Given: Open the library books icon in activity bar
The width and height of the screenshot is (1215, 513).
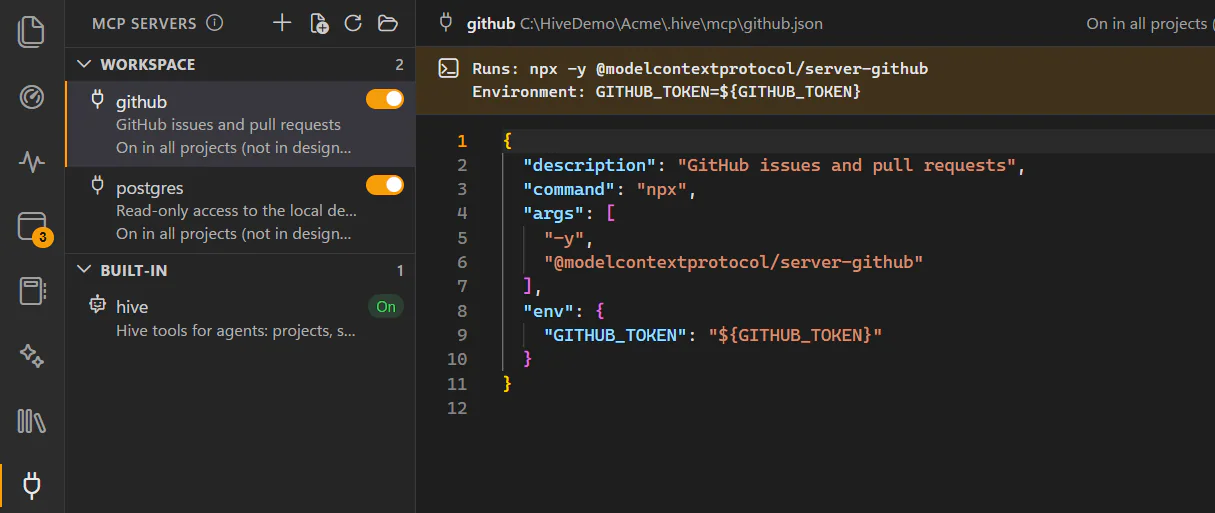Looking at the screenshot, I should (x=32, y=421).
